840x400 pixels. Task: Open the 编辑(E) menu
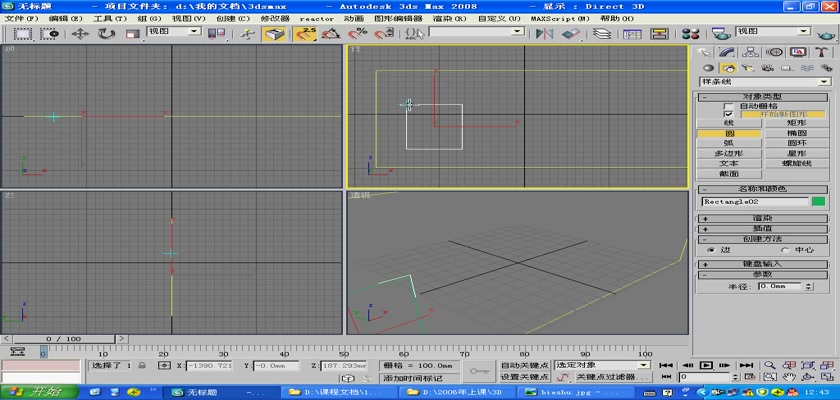pos(65,18)
